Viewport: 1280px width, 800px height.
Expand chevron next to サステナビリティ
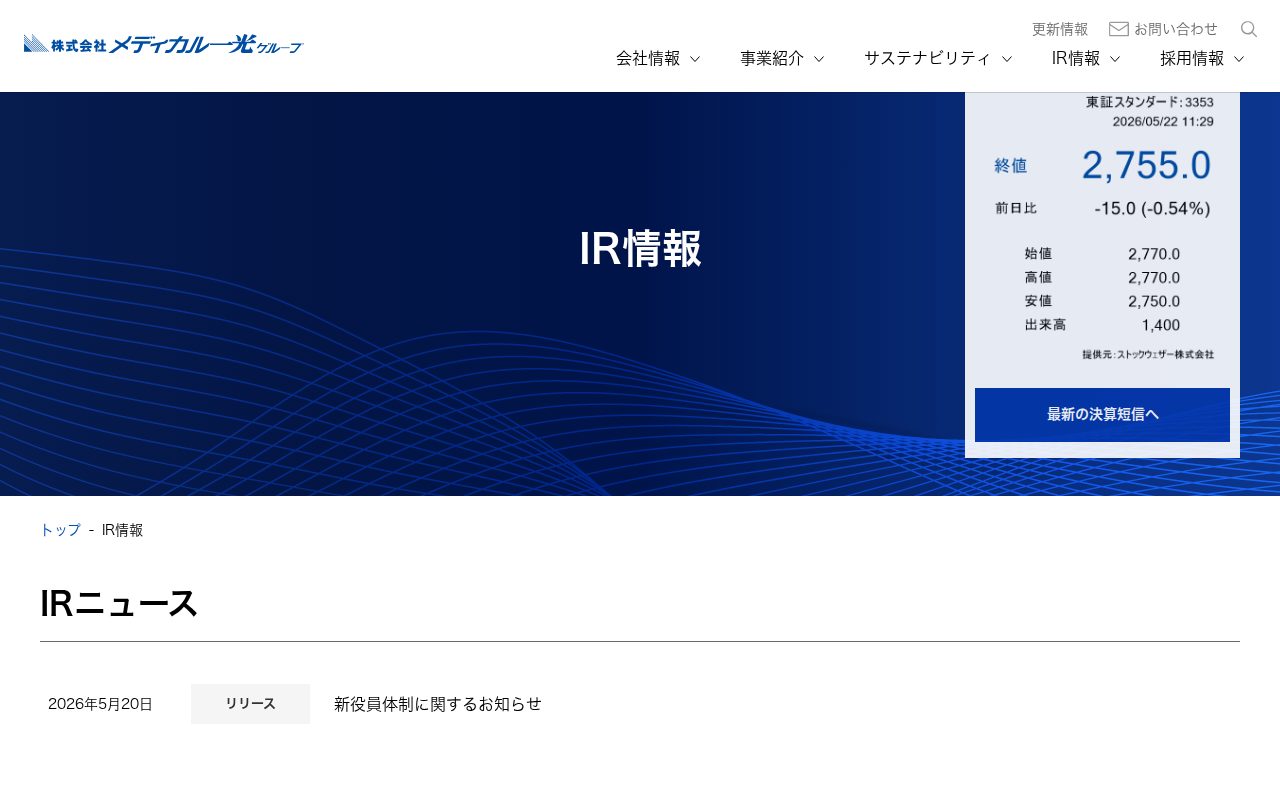[1007, 59]
